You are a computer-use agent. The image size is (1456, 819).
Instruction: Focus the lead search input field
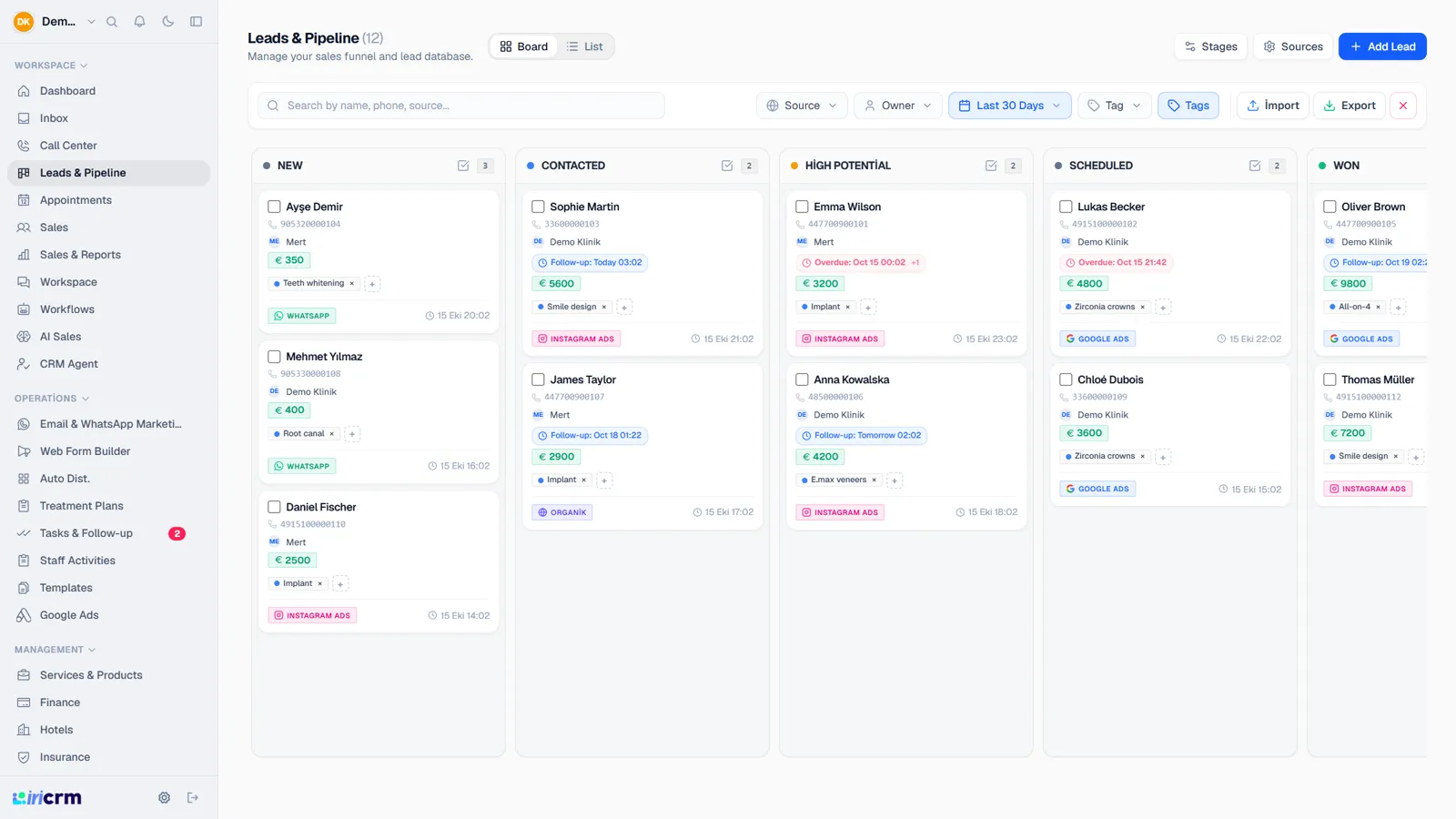click(461, 106)
